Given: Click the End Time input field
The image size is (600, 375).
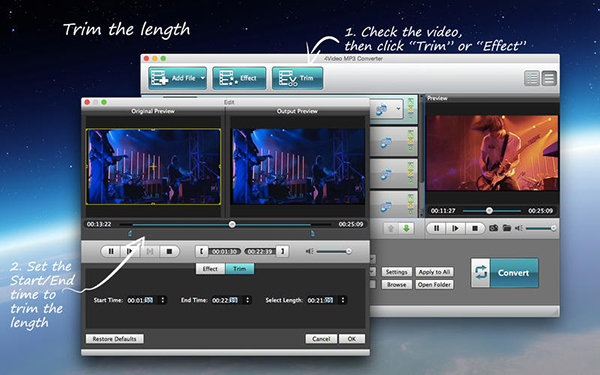Looking at the screenshot, I should pyautogui.click(x=227, y=300).
